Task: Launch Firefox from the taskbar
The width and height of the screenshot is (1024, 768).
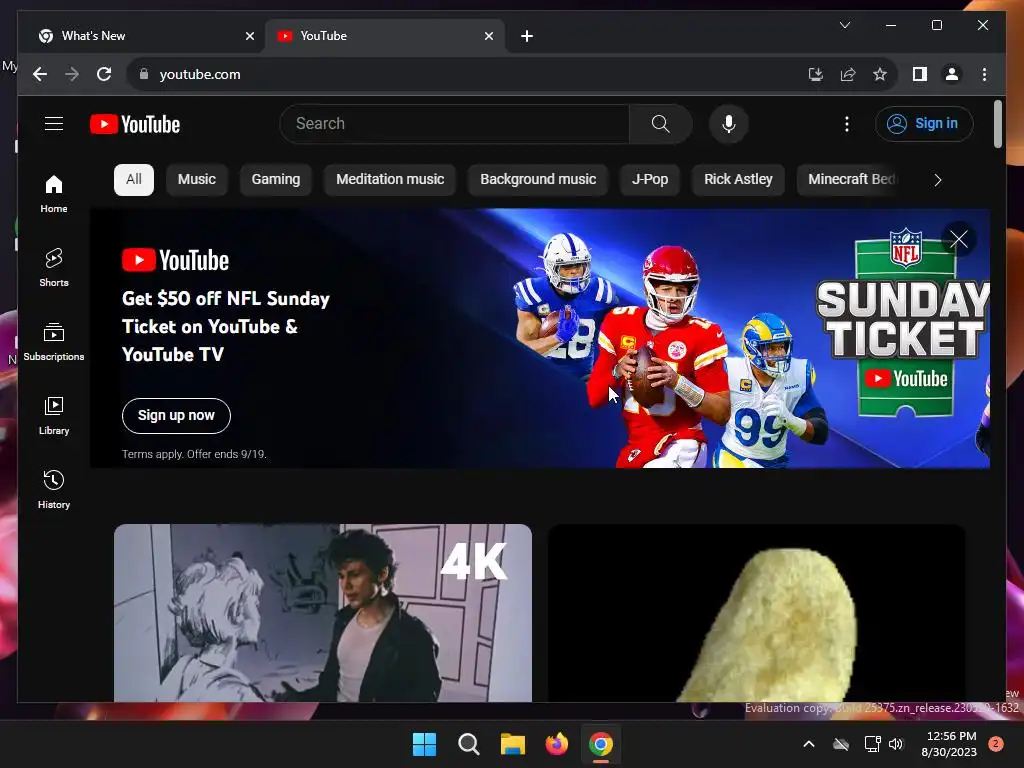Action: pos(556,744)
